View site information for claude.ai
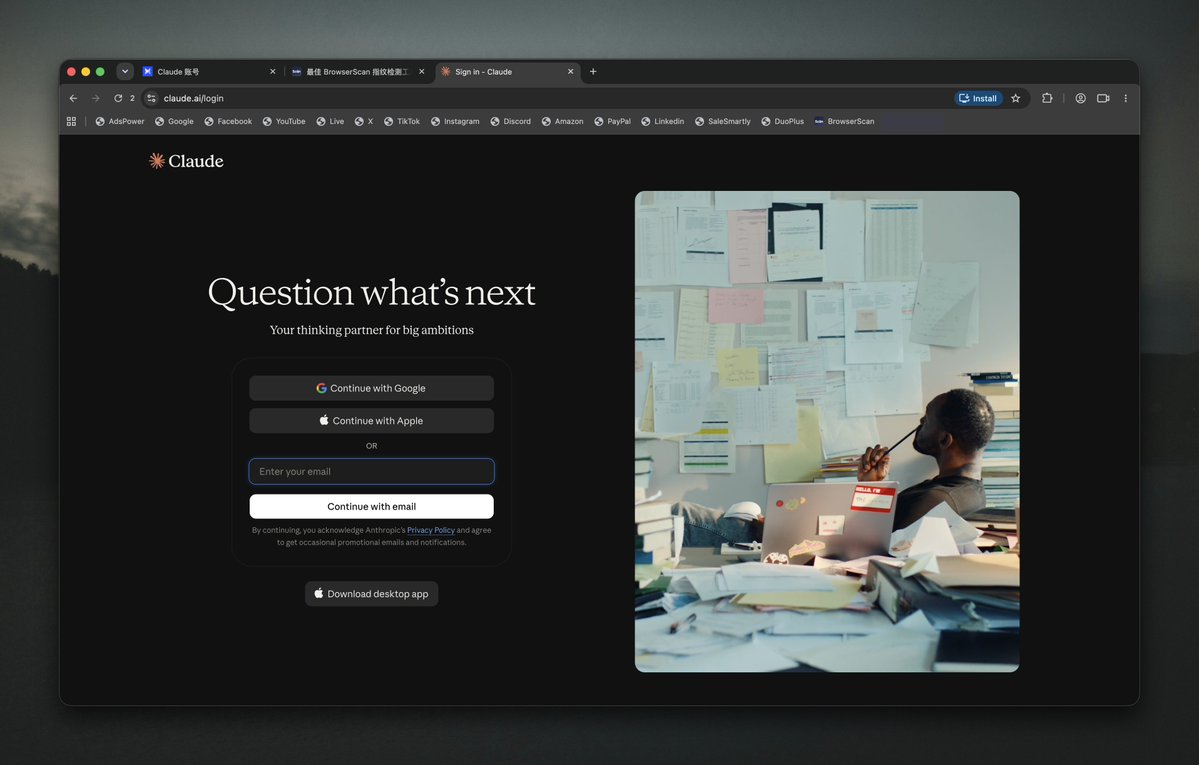 tap(151, 98)
